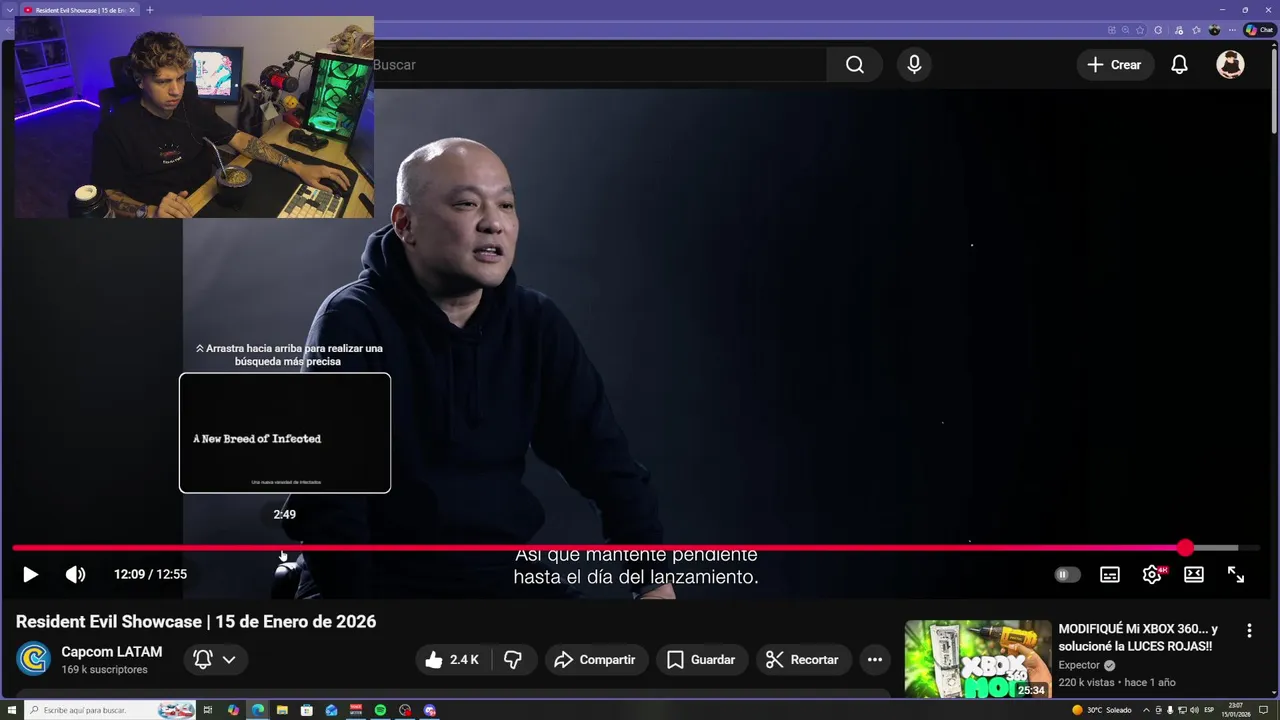The width and height of the screenshot is (1280, 720).
Task: Open a new browser tab
Action: [x=150, y=10]
